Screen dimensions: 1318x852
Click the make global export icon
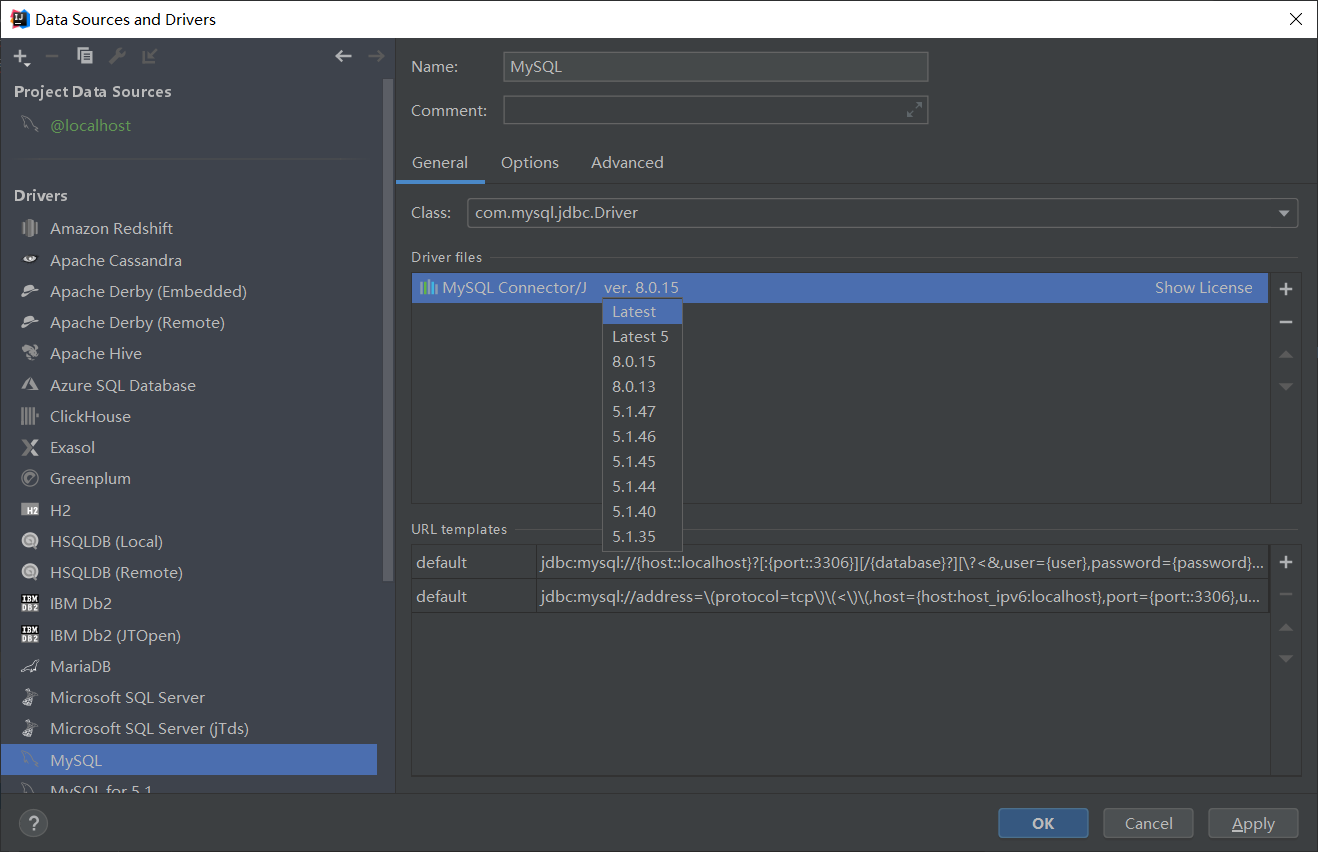pyautogui.click(x=149, y=57)
